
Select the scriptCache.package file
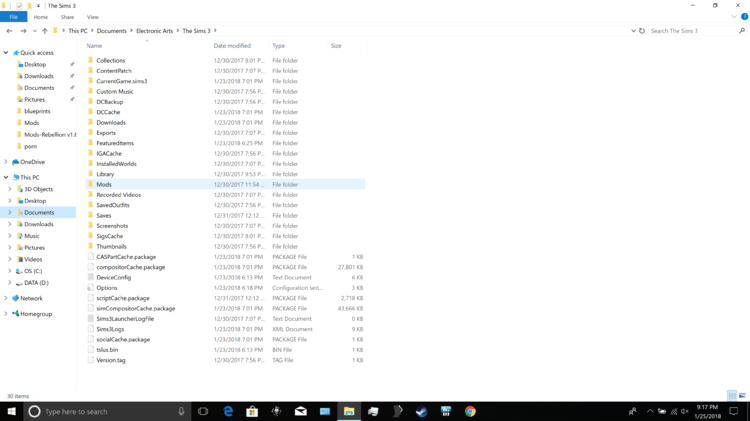[x=225, y=298]
